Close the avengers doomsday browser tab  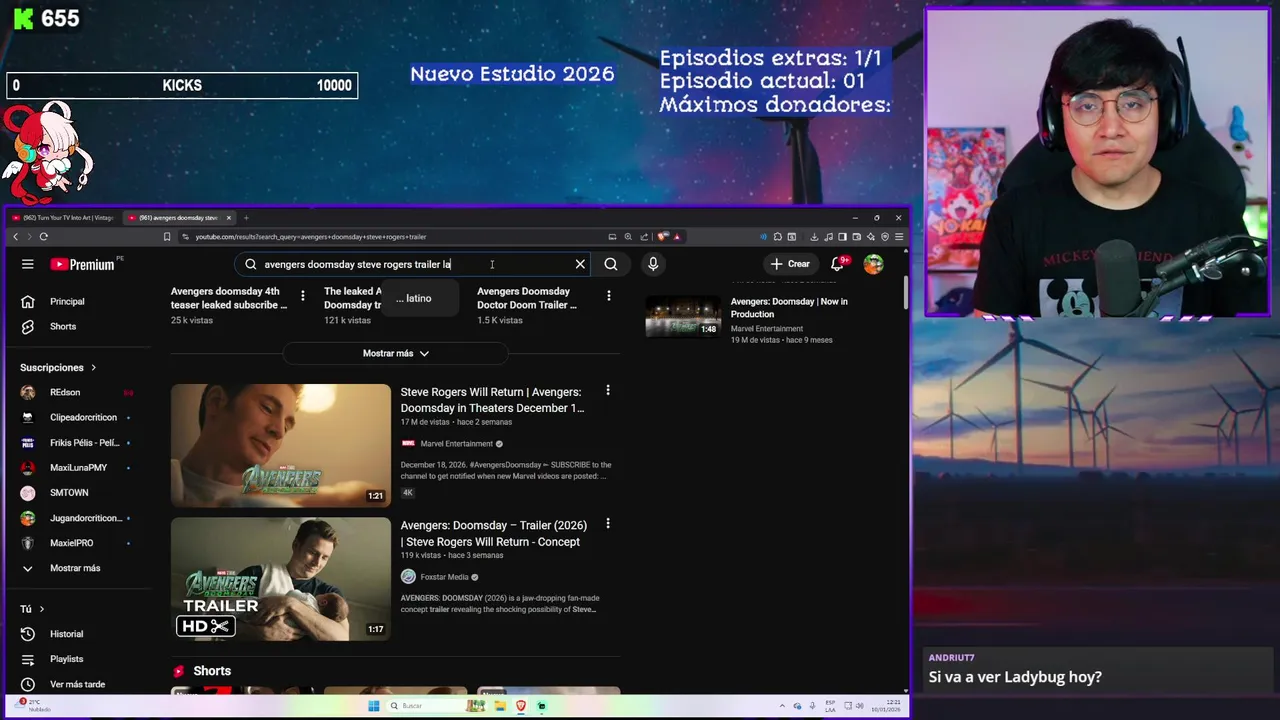pyautogui.click(x=229, y=218)
